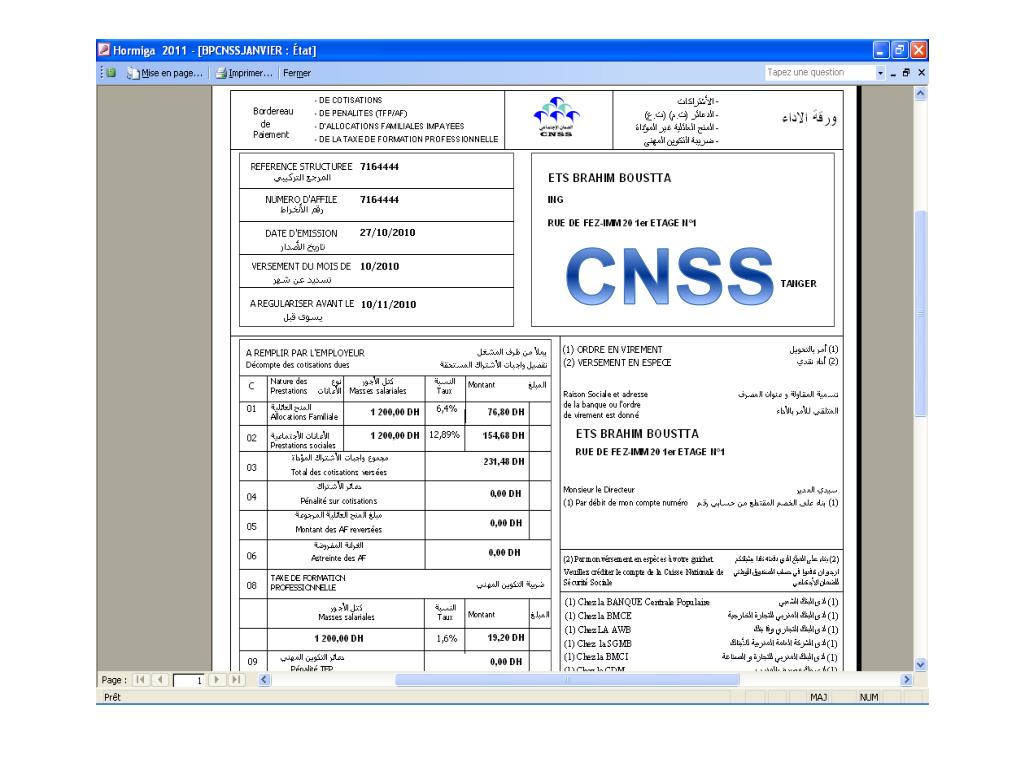The image size is (1024, 768).
Task: Close the inner document with X
Action: click(921, 72)
